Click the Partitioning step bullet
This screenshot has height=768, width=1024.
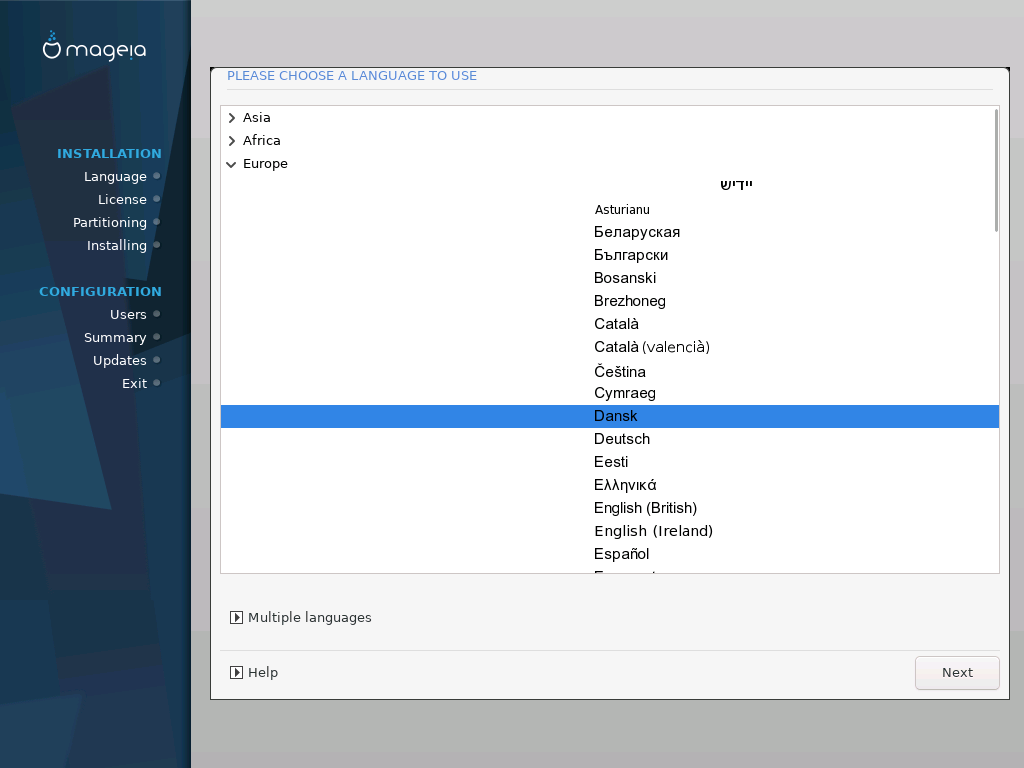(x=157, y=222)
